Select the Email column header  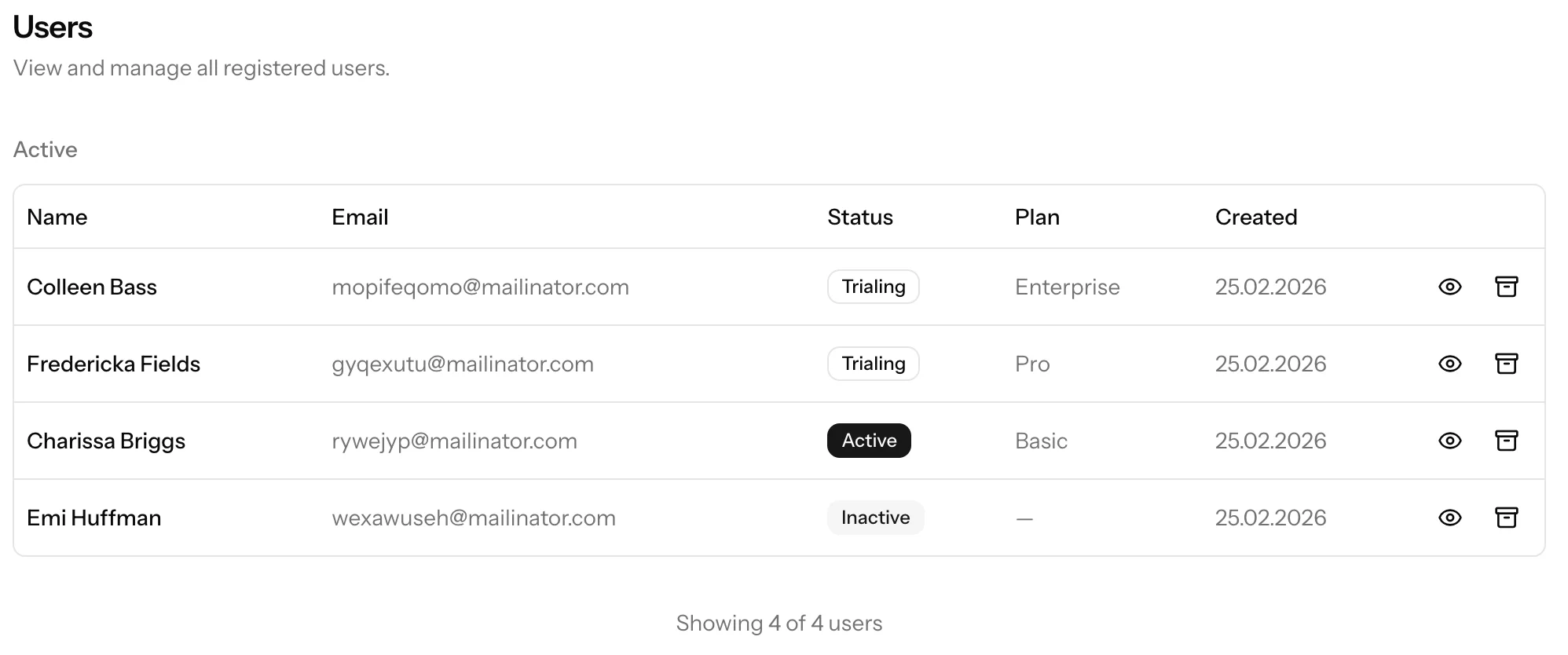click(360, 217)
